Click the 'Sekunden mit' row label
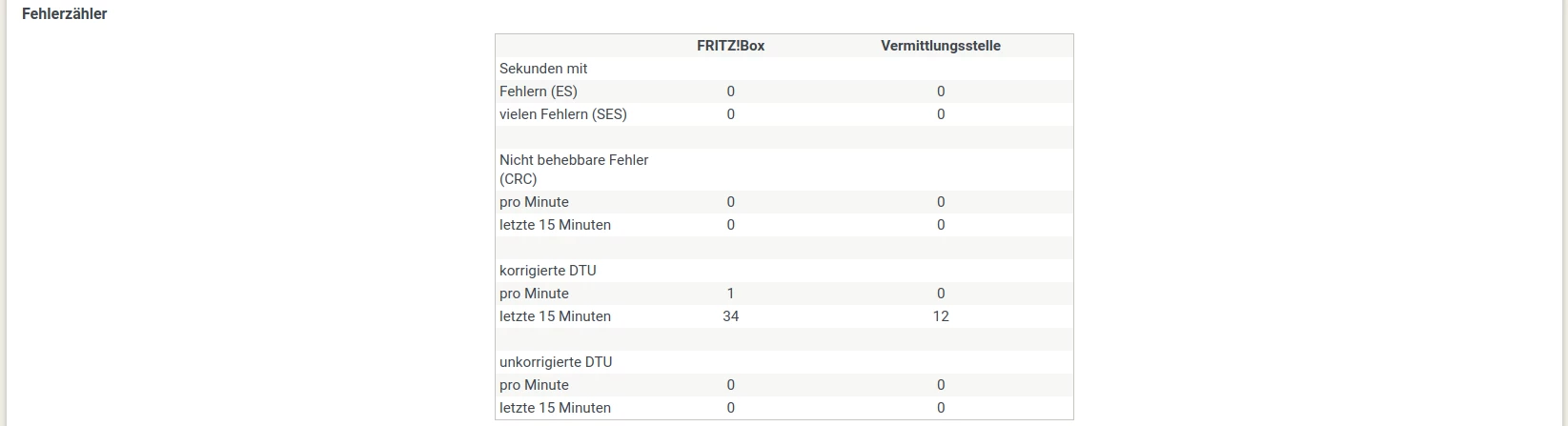This screenshot has height=426, width=1568. (x=543, y=69)
